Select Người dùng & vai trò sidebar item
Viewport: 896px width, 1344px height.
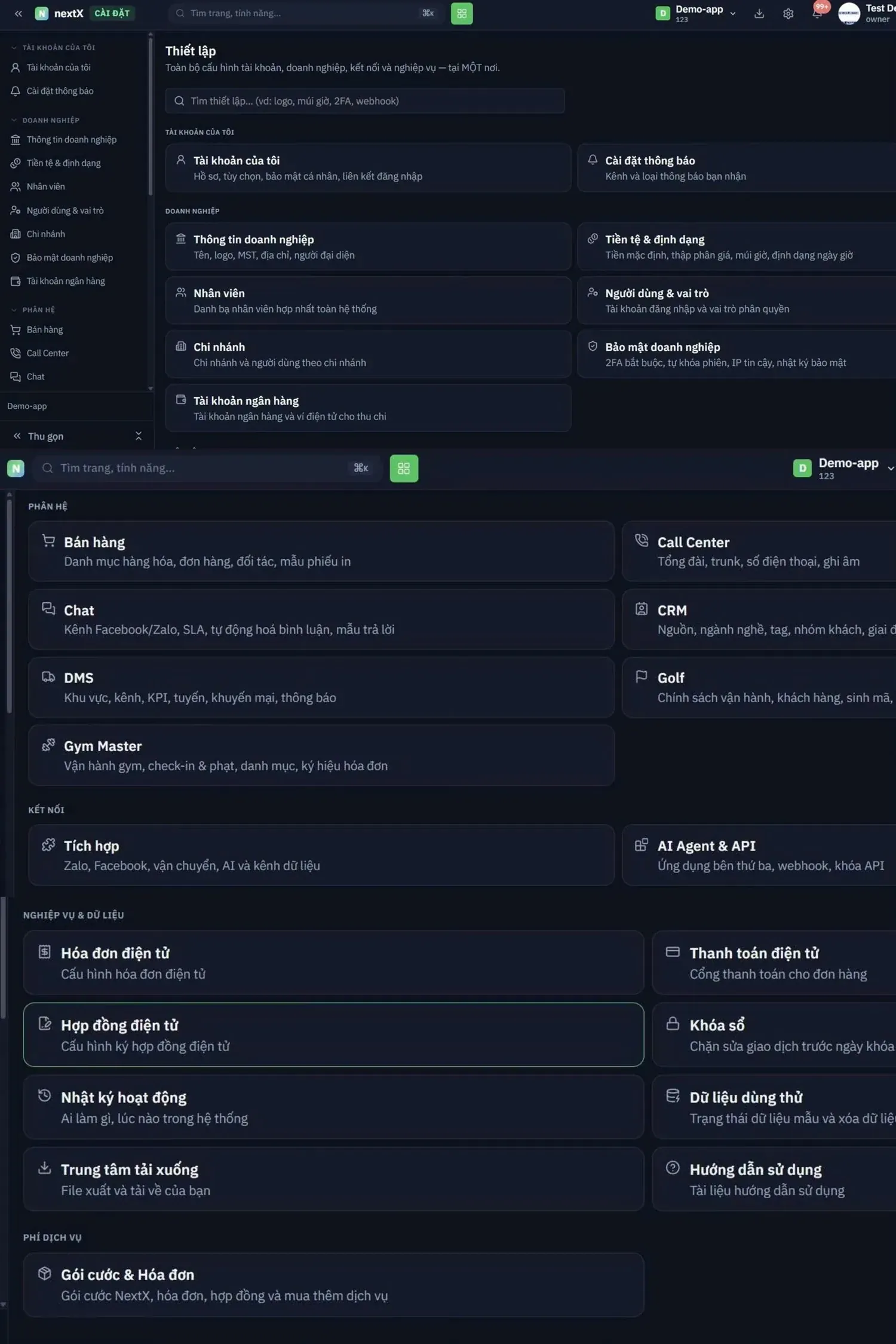click(x=65, y=210)
